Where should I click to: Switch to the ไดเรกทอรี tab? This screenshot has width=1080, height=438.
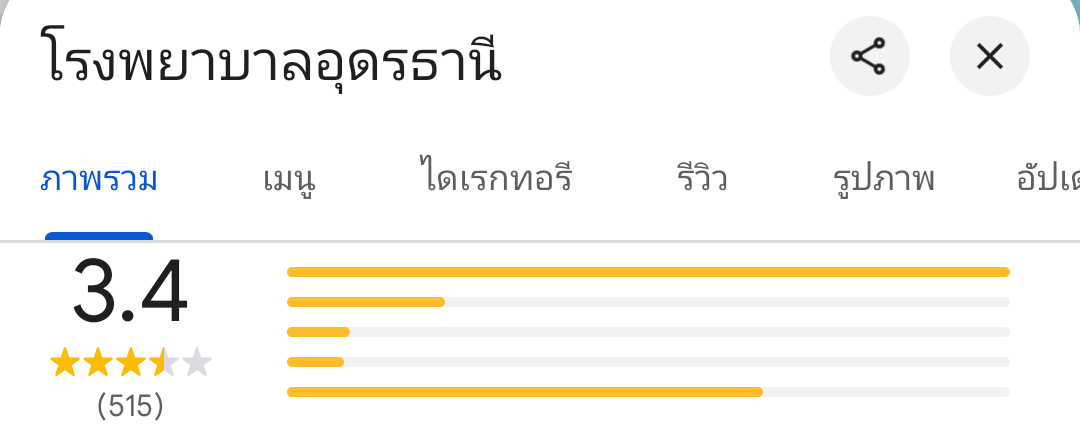[497, 181]
